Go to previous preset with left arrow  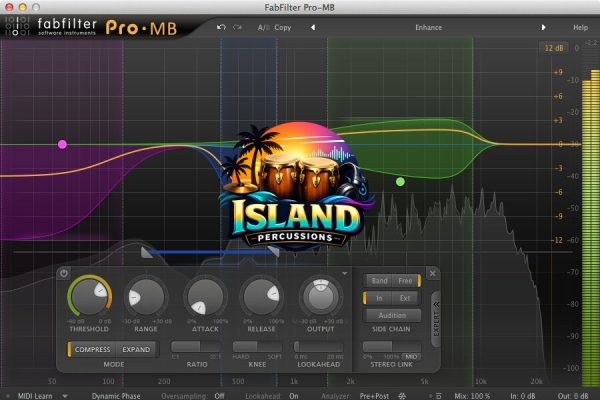click(313, 28)
